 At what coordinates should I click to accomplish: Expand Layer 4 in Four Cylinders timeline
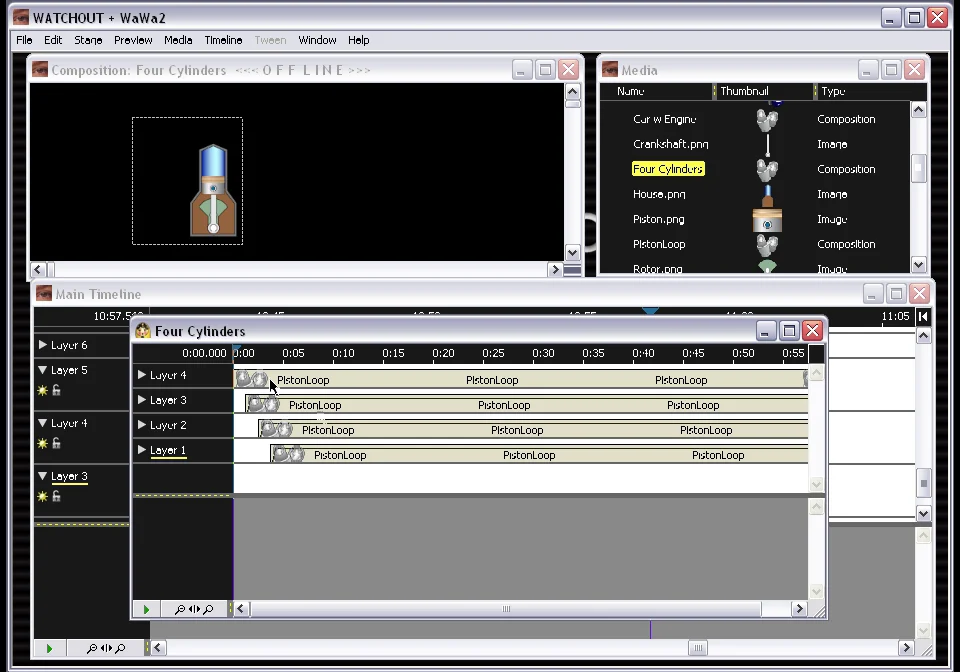(141, 375)
